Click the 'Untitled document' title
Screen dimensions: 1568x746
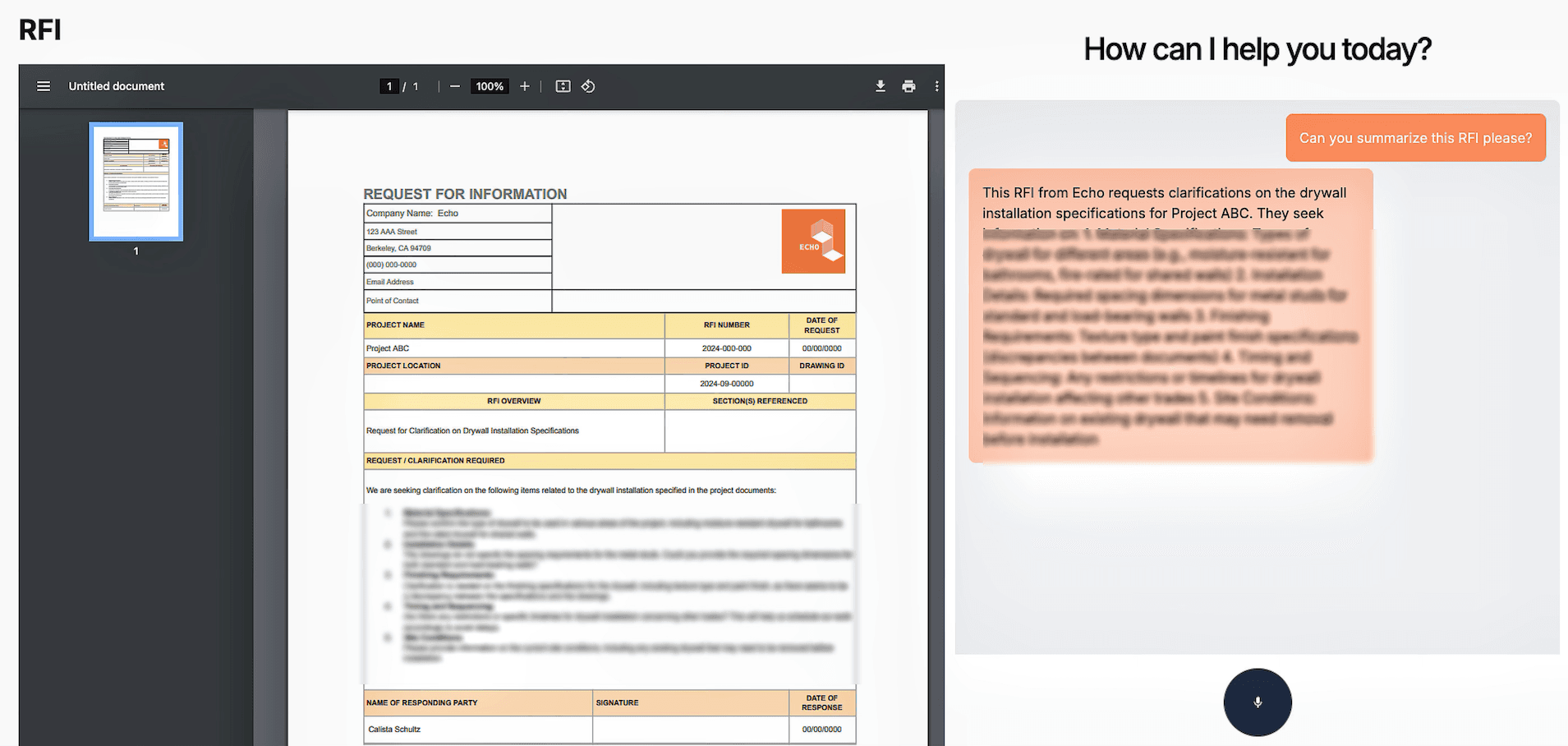[x=117, y=86]
